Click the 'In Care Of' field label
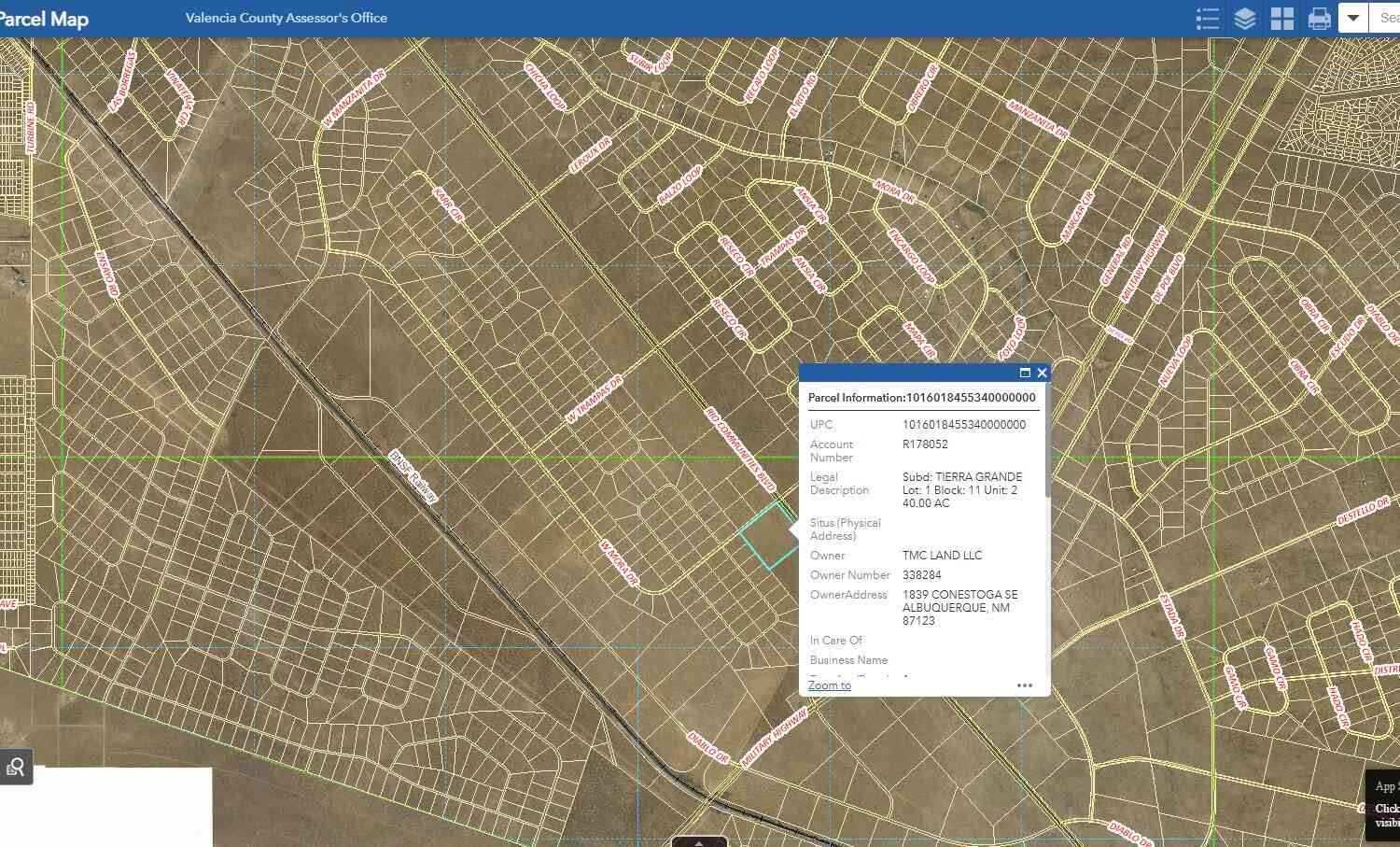Viewport: 1400px width, 847px height. [x=836, y=641]
